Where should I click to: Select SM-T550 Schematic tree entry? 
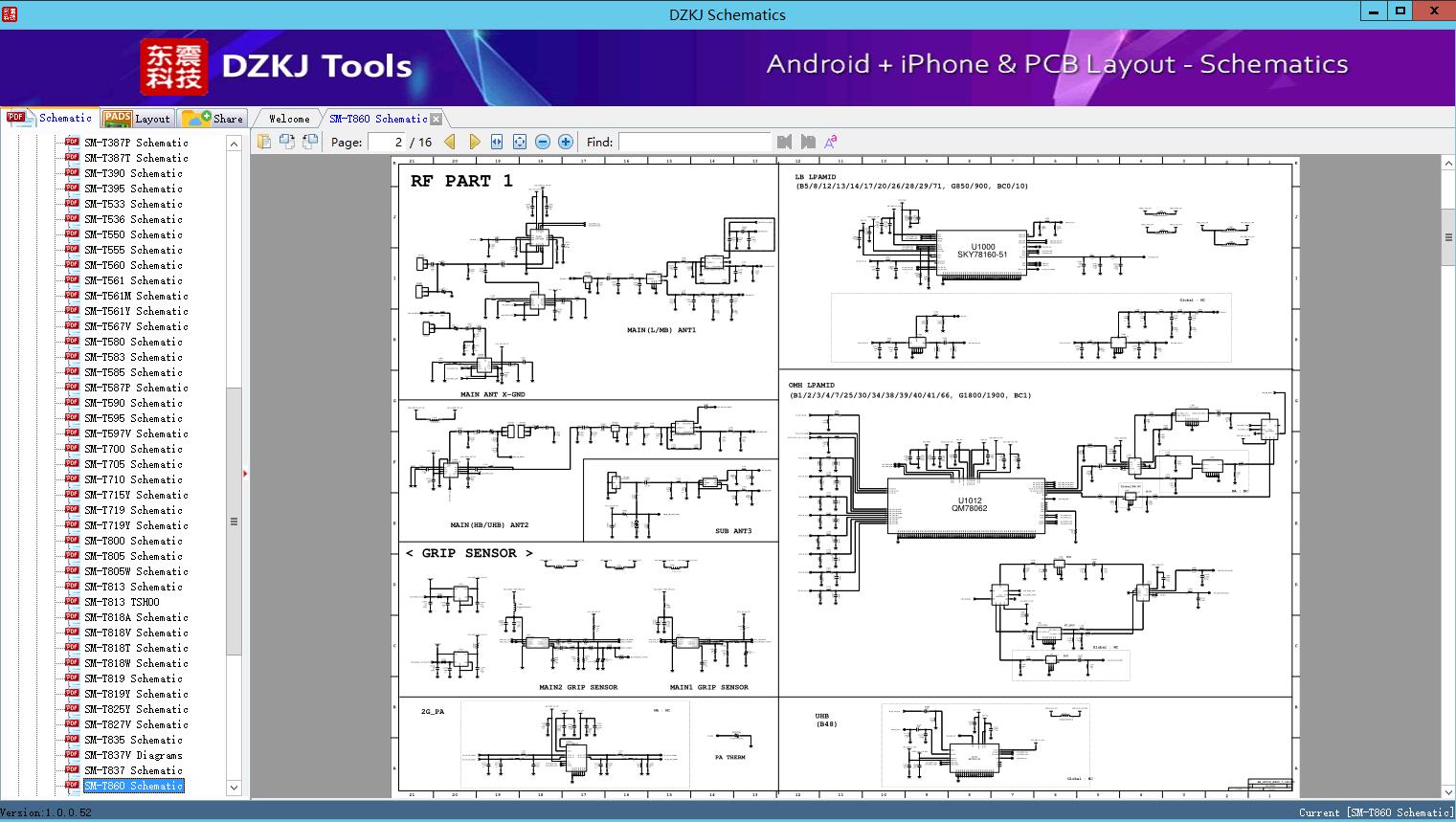(133, 234)
